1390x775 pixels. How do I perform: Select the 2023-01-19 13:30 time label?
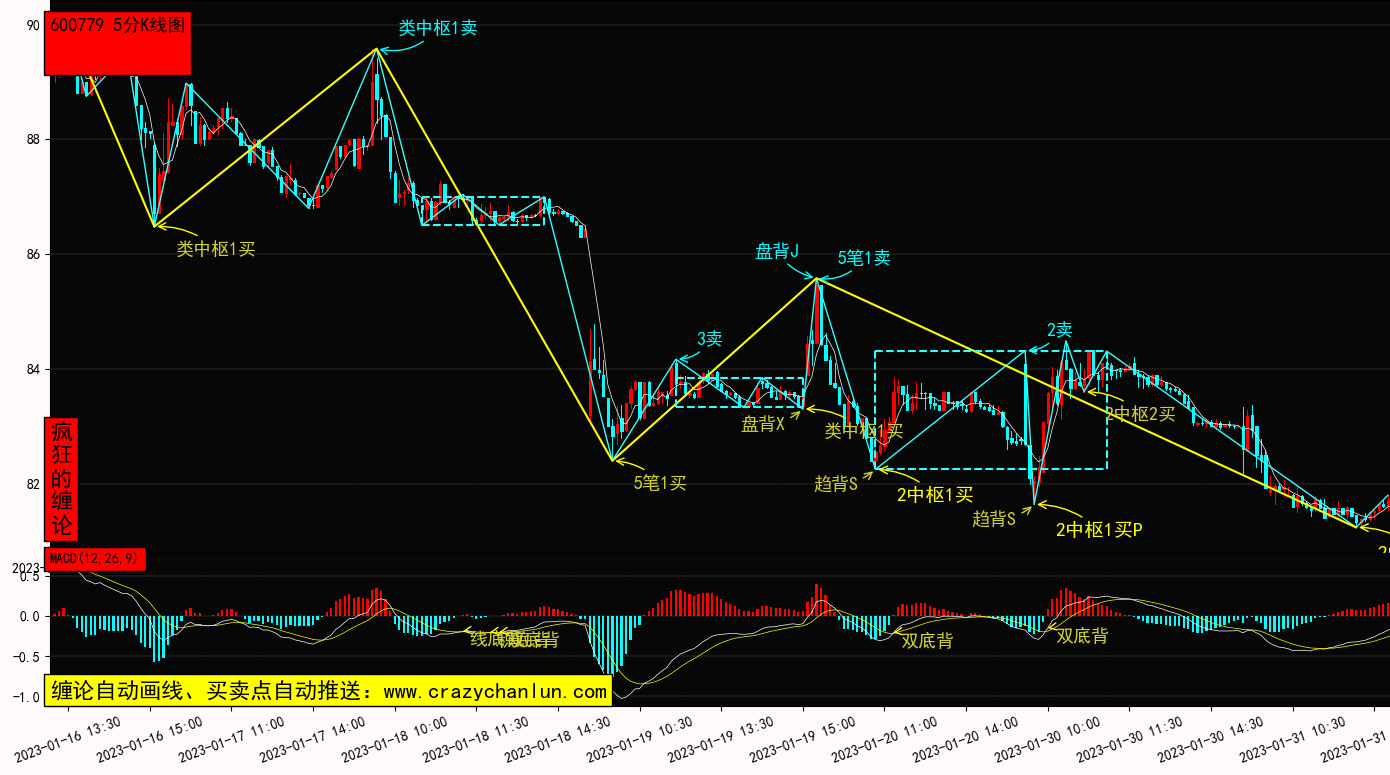click(x=722, y=738)
